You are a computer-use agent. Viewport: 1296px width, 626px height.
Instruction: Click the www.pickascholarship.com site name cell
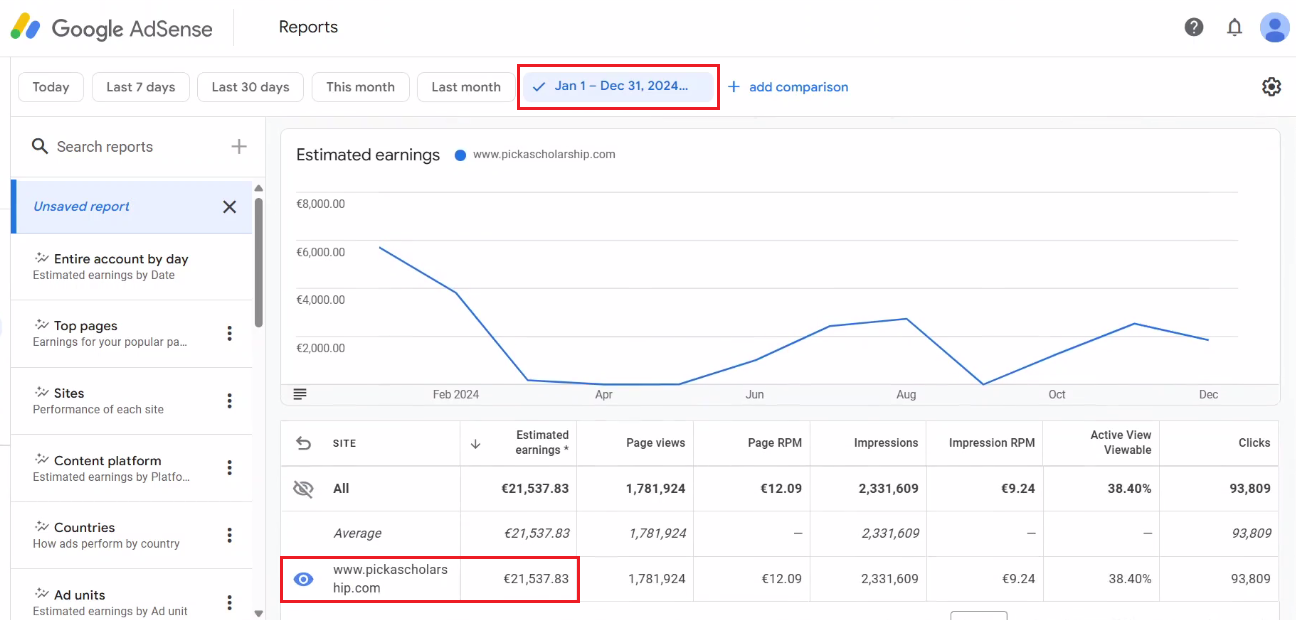coord(390,579)
